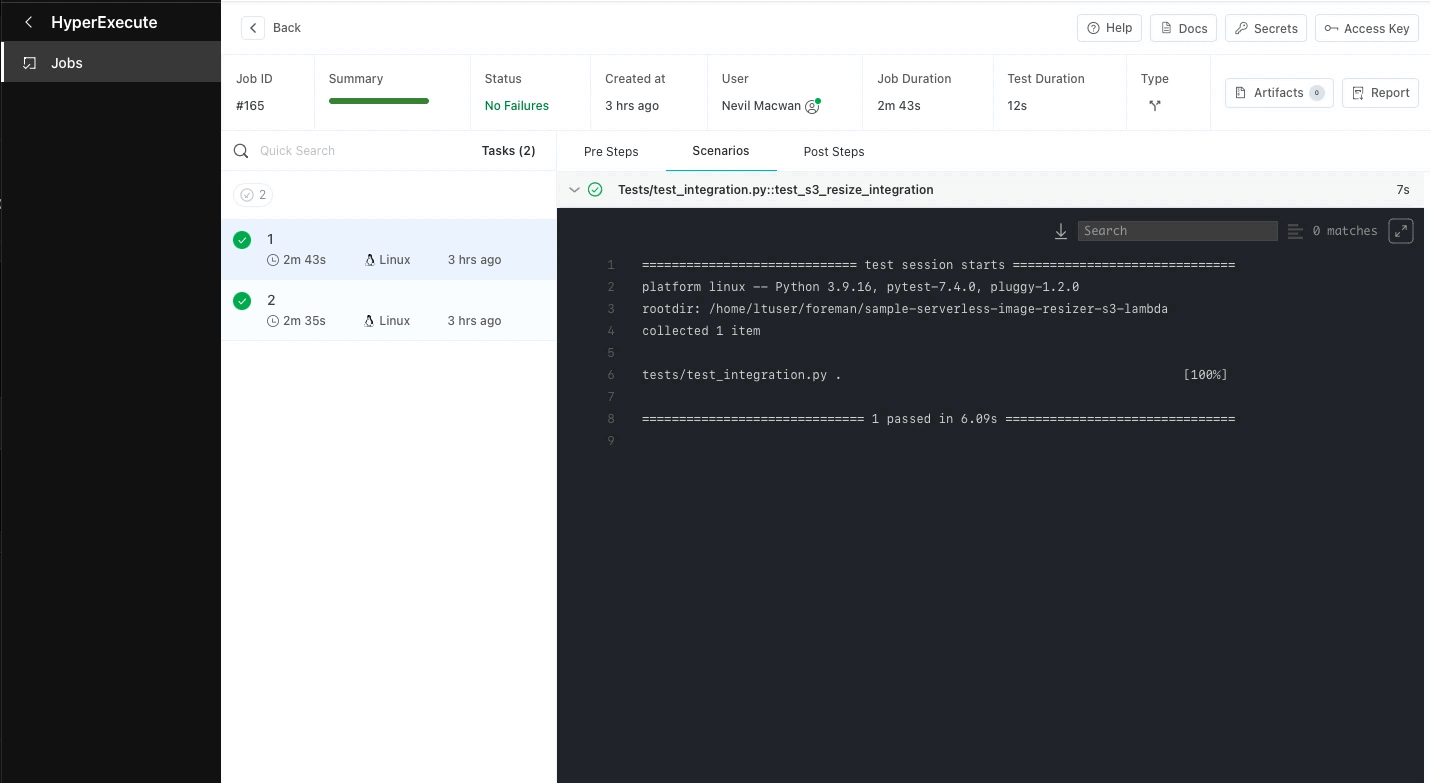Switch to the Pre Steps tab

tap(611, 151)
